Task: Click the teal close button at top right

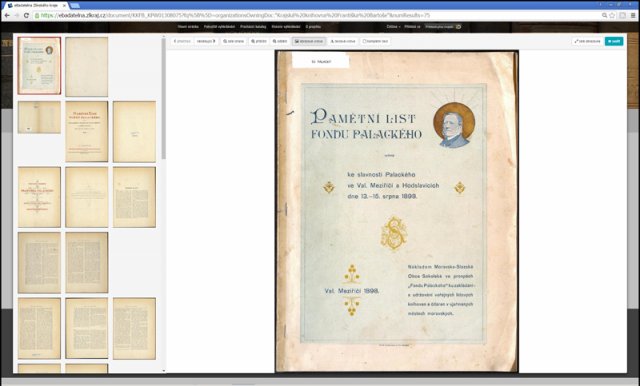Action: tap(614, 41)
